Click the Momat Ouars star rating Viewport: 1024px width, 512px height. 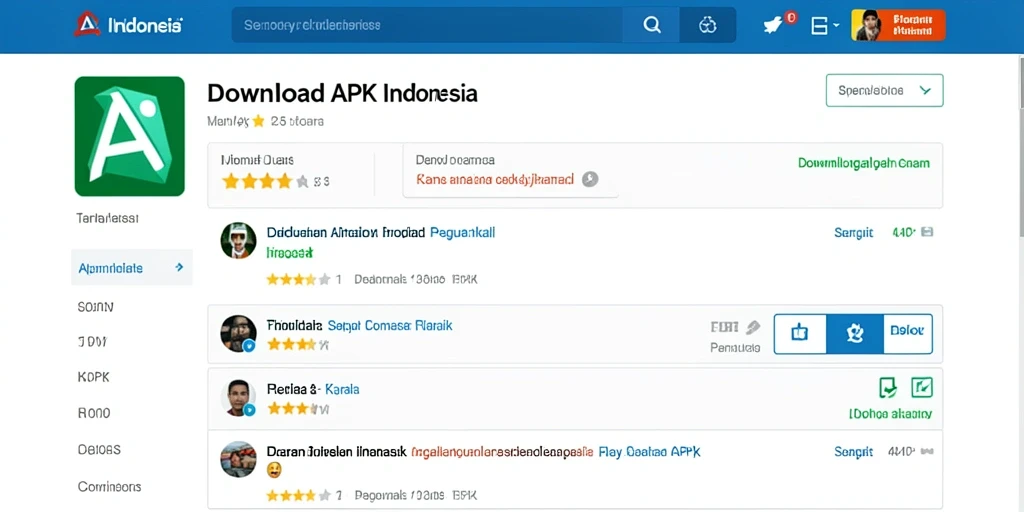[264, 181]
